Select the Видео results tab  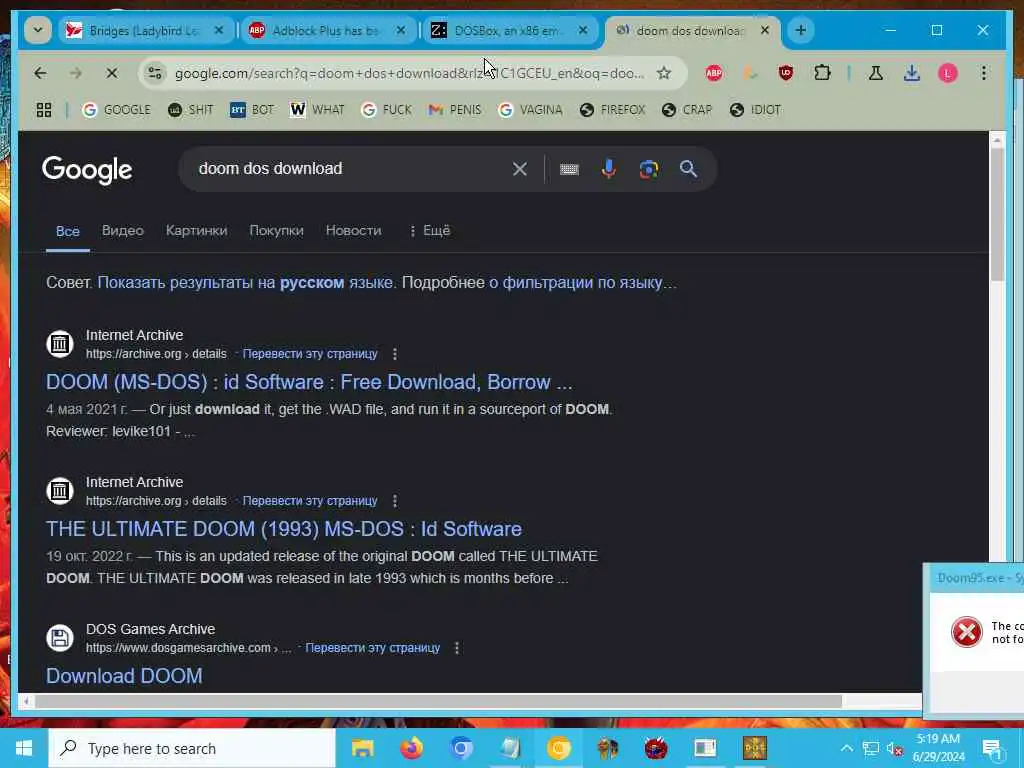pos(123,231)
